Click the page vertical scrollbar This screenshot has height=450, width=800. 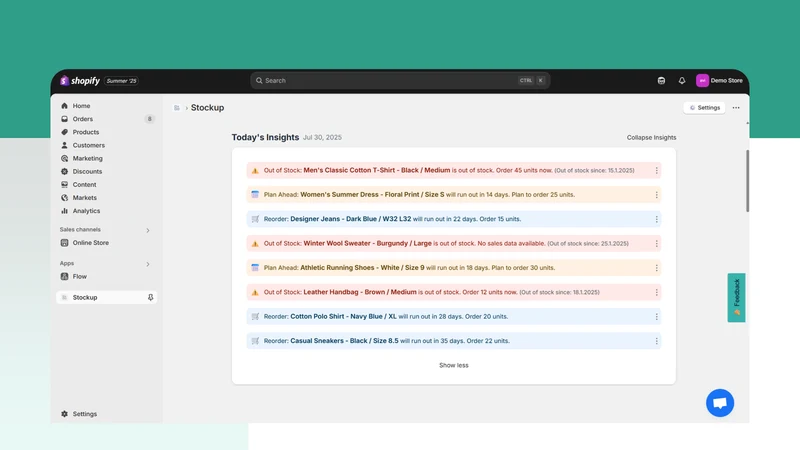pos(747,181)
